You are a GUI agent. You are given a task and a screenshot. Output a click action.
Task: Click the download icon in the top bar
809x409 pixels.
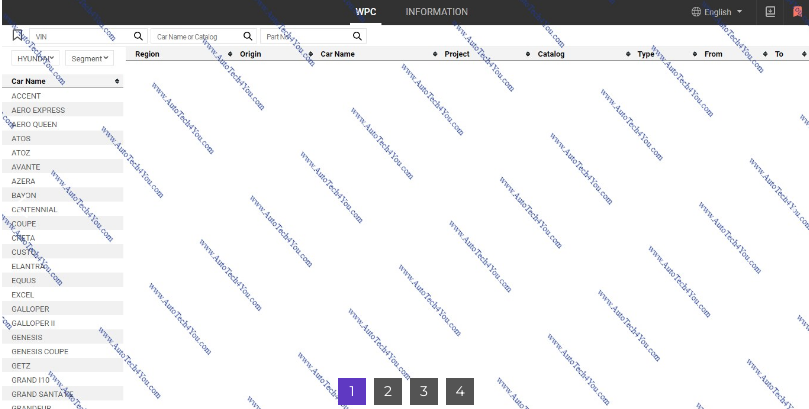pos(770,12)
